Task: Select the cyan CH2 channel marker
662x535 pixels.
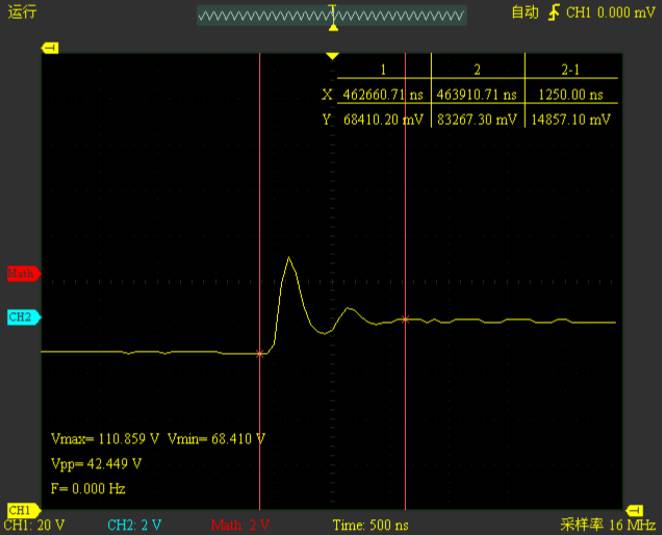Action: tap(21, 317)
